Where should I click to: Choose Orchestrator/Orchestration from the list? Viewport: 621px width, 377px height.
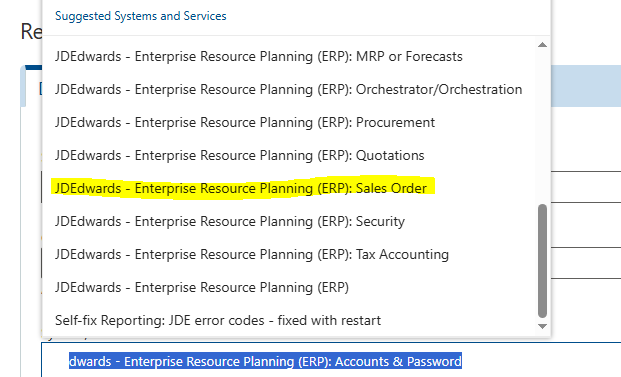(288, 89)
